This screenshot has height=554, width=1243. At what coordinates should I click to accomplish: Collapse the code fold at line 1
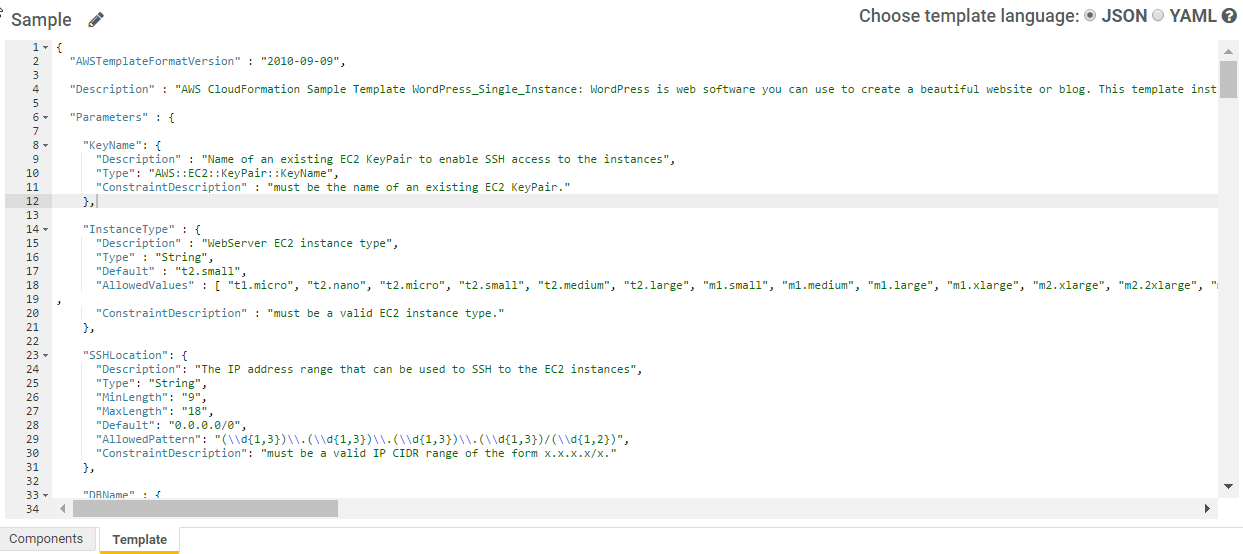[46, 47]
